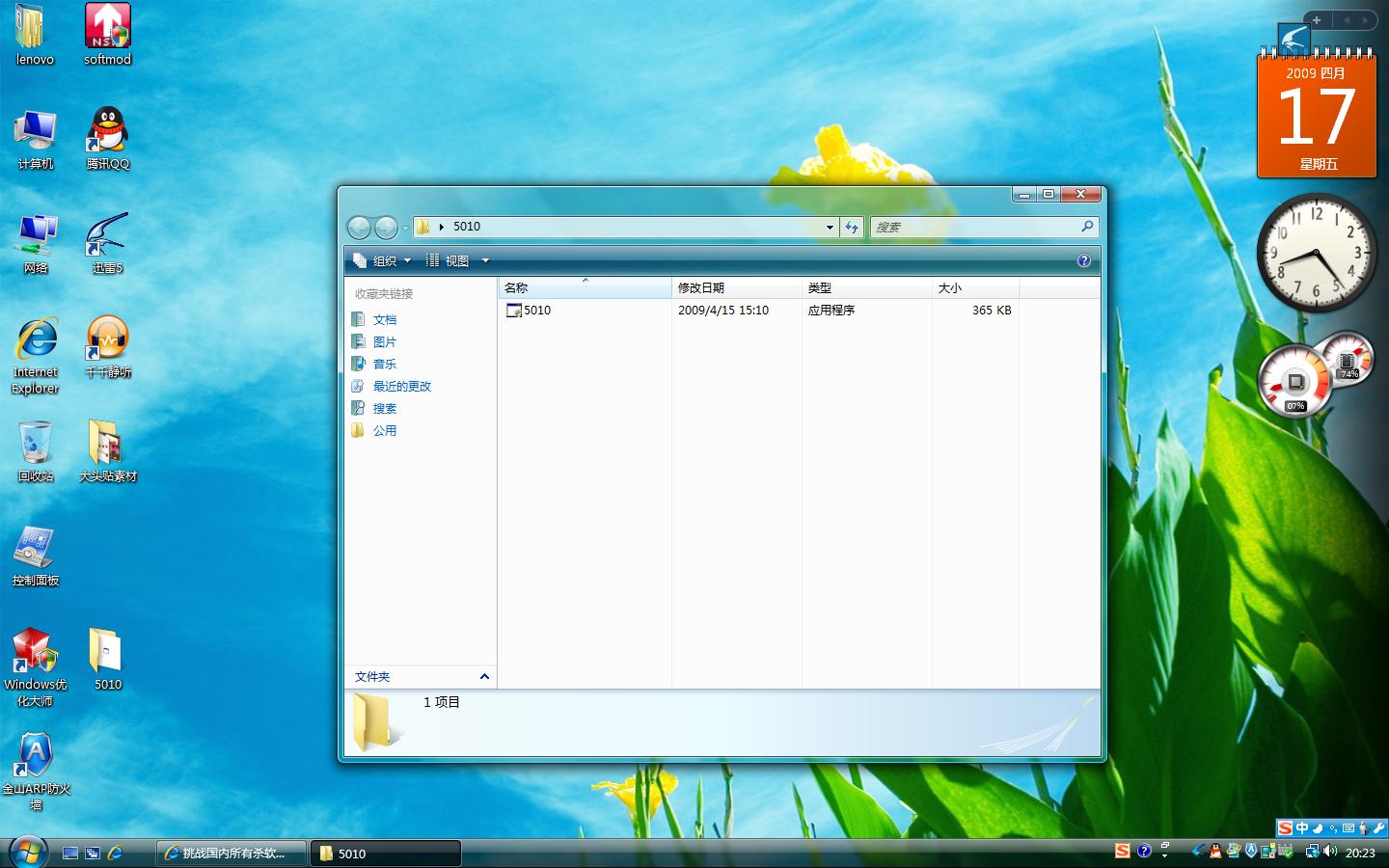Image resolution: width=1389 pixels, height=868 pixels.
Task: Launch the 迅雷5 desktop shortcut
Action: (107, 243)
